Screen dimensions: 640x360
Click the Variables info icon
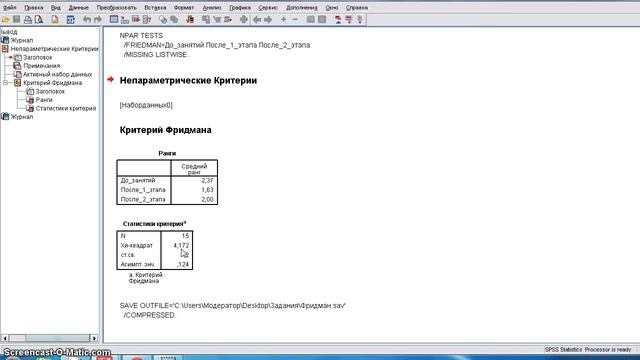(x=147, y=19)
